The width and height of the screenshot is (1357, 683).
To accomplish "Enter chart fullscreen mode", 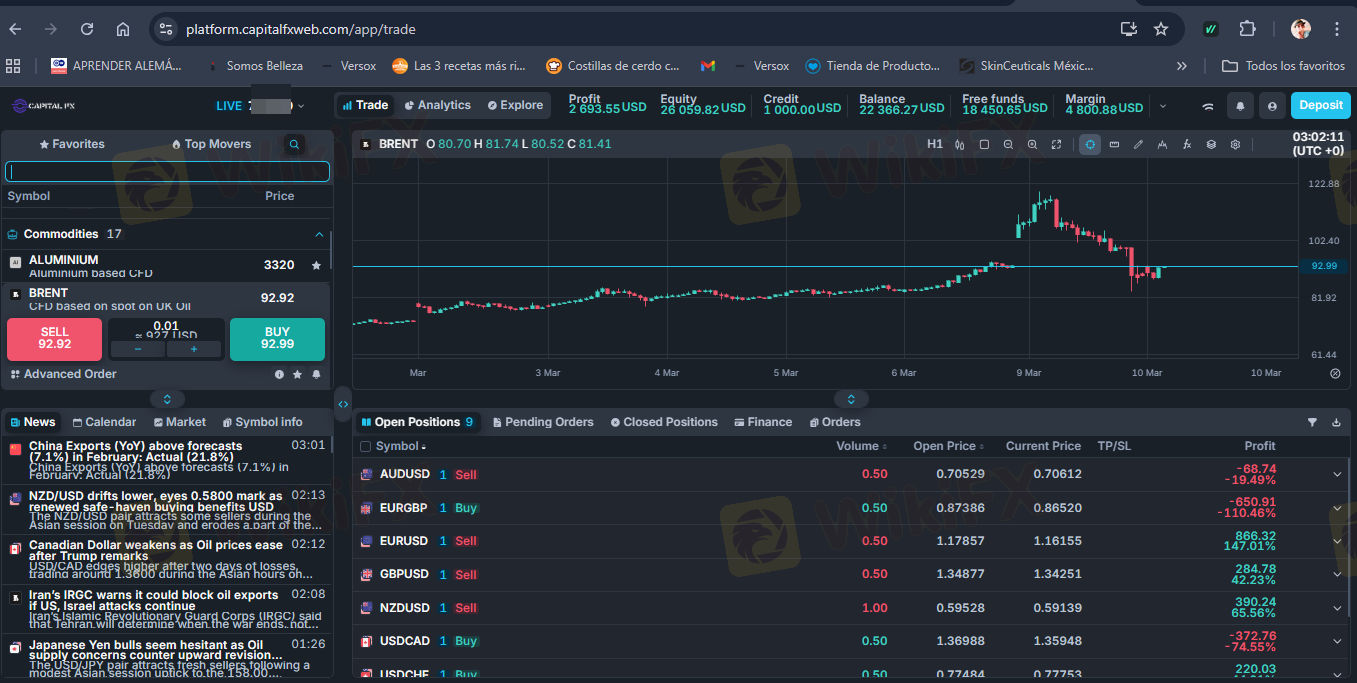I will pyautogui.click(x=1056, y=144).
